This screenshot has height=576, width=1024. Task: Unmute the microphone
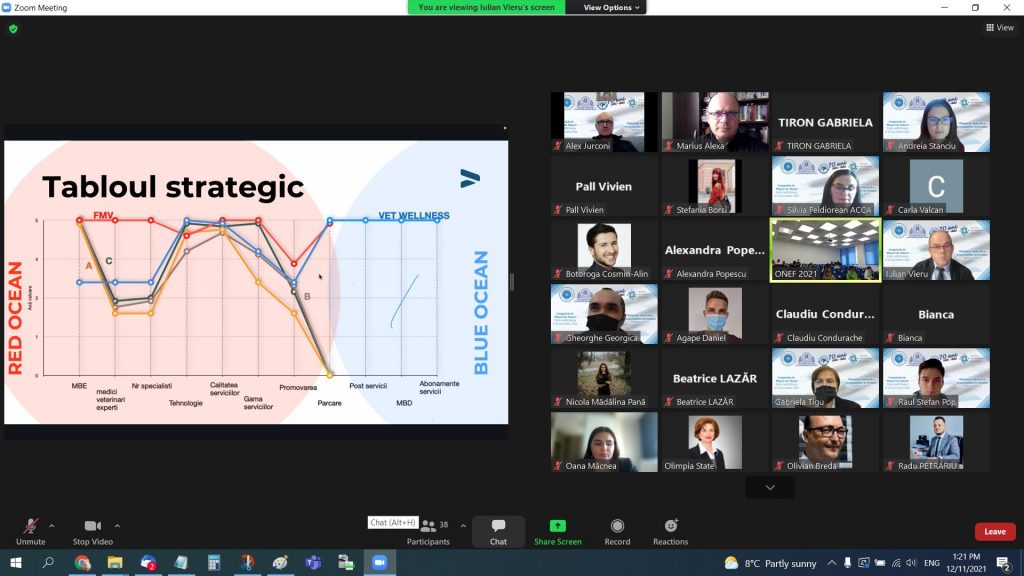tap(30, 529)
